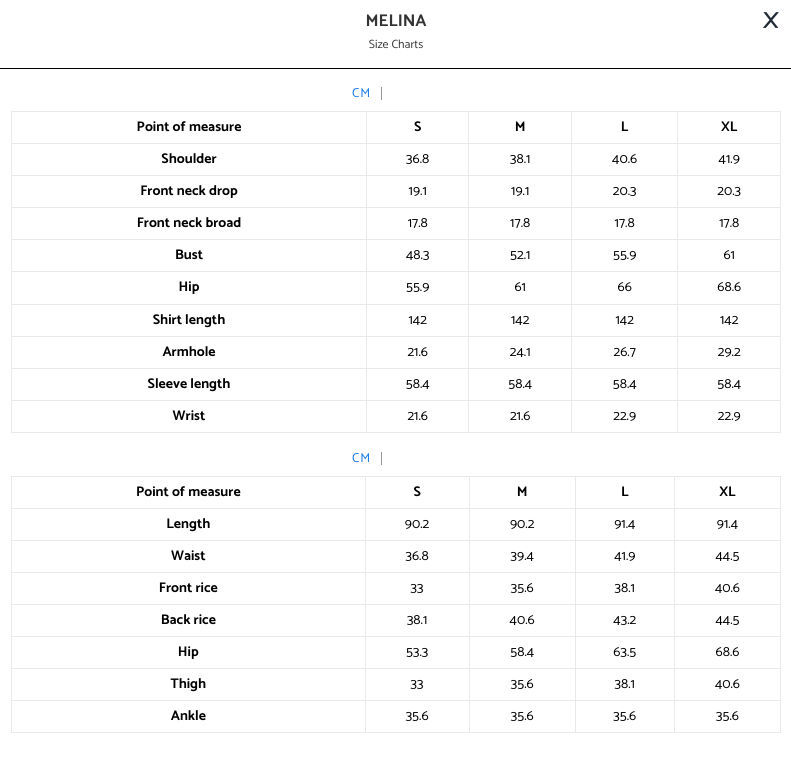Select the Front neck drop row label
Screen dimensions: 791x759
[189, 191]
